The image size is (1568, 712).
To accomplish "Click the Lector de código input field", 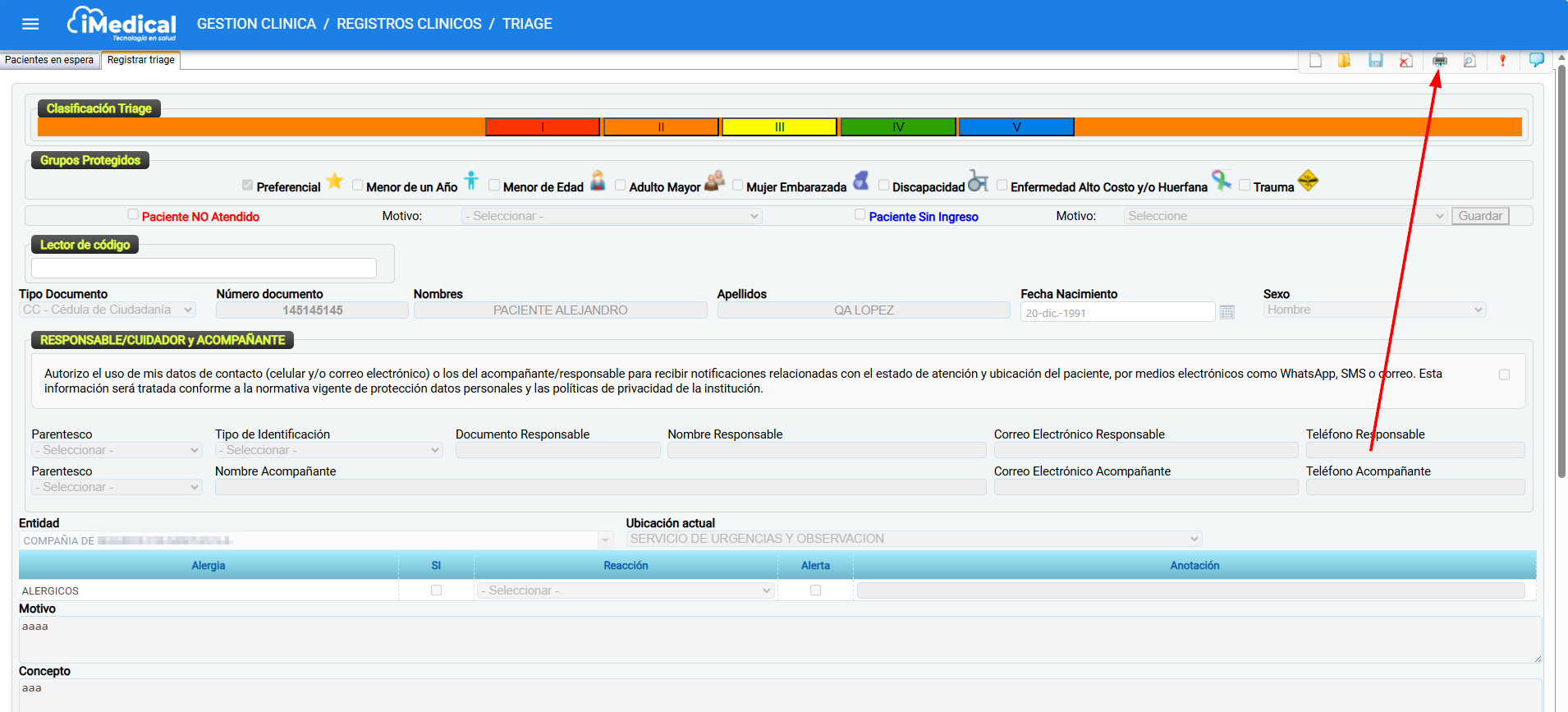I will coord(204,268).
